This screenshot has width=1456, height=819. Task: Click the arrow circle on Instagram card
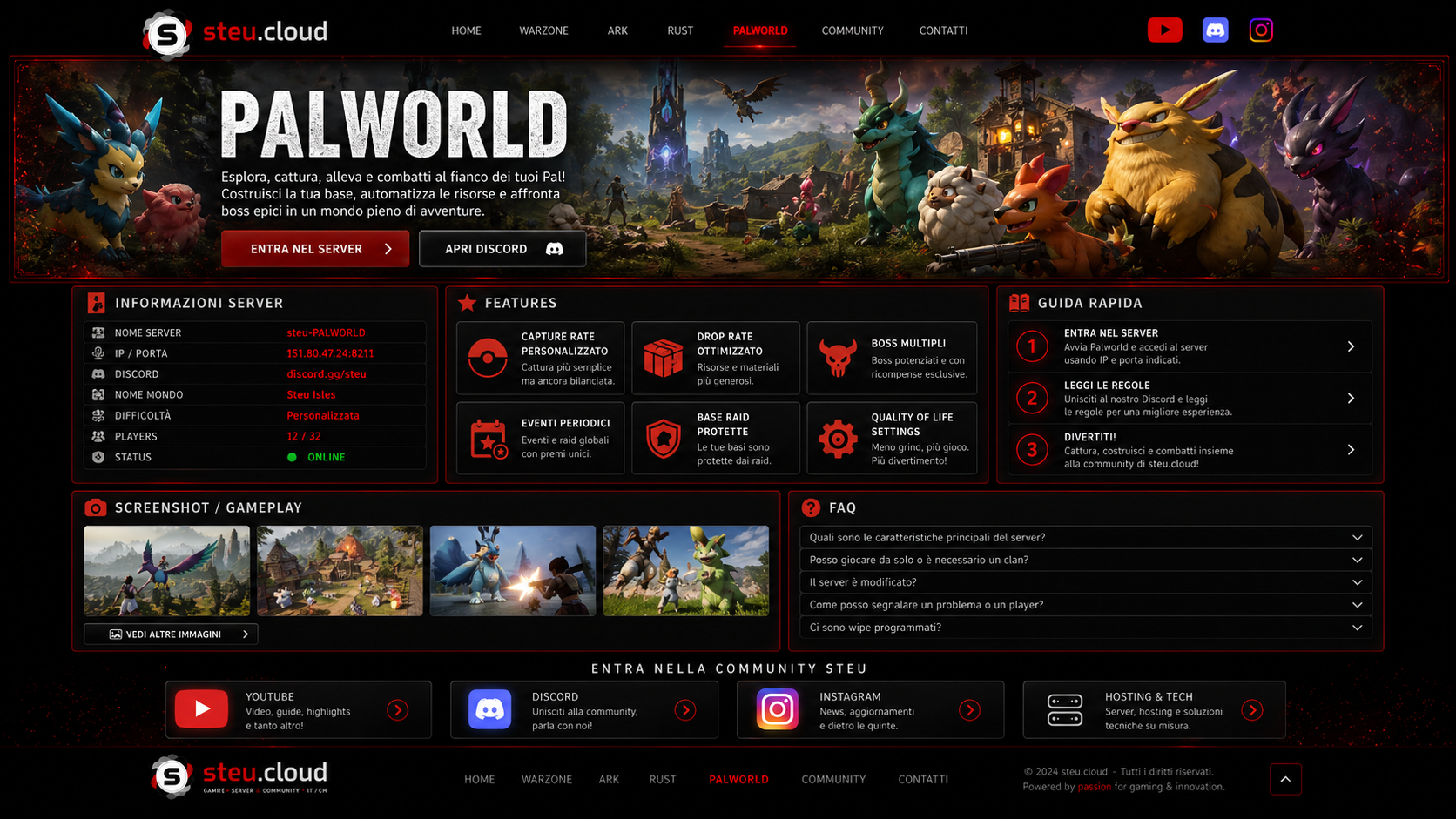969,710
